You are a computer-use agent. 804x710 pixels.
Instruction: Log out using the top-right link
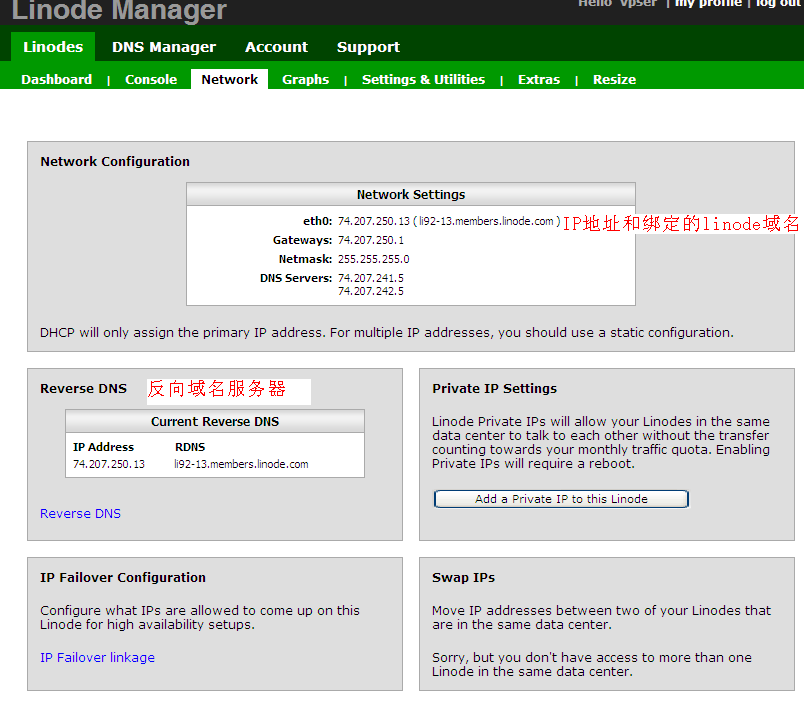click(x=779, y=4)
